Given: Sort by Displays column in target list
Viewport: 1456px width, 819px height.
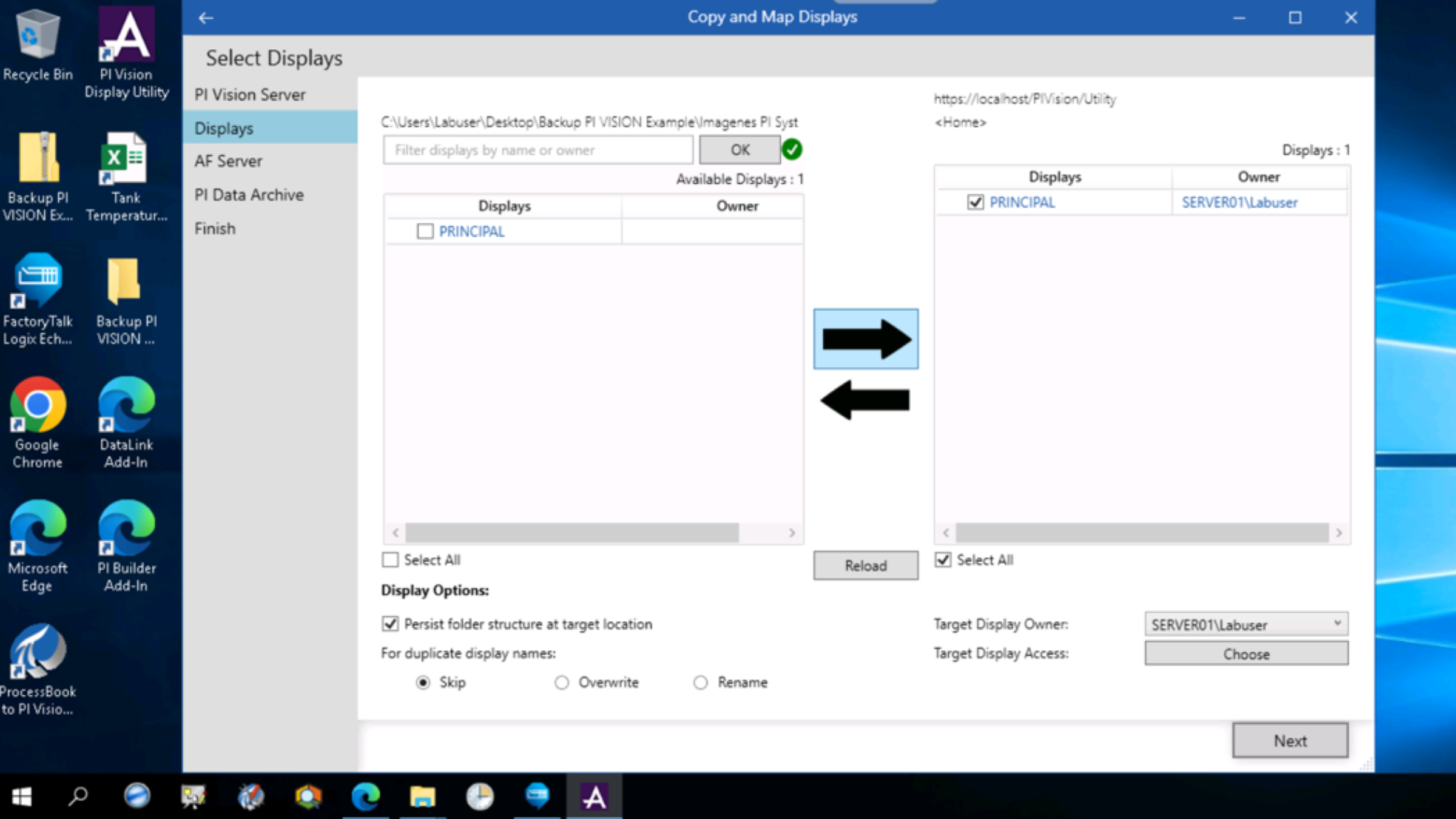Looking at the screenshot, I should coord(1054,177).
